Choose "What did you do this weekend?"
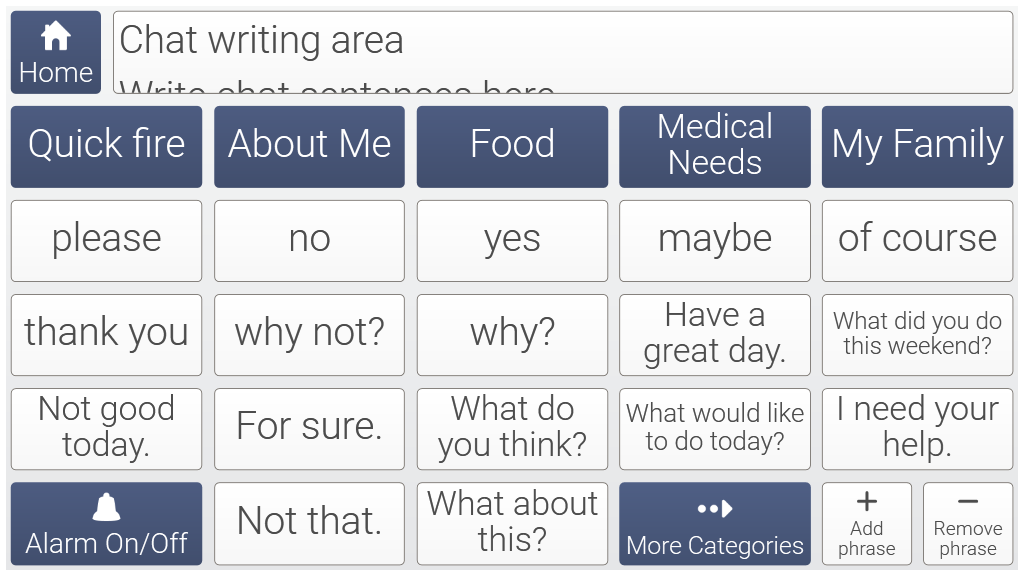This screenshot has width=1024, height=576. pos(917,334)
